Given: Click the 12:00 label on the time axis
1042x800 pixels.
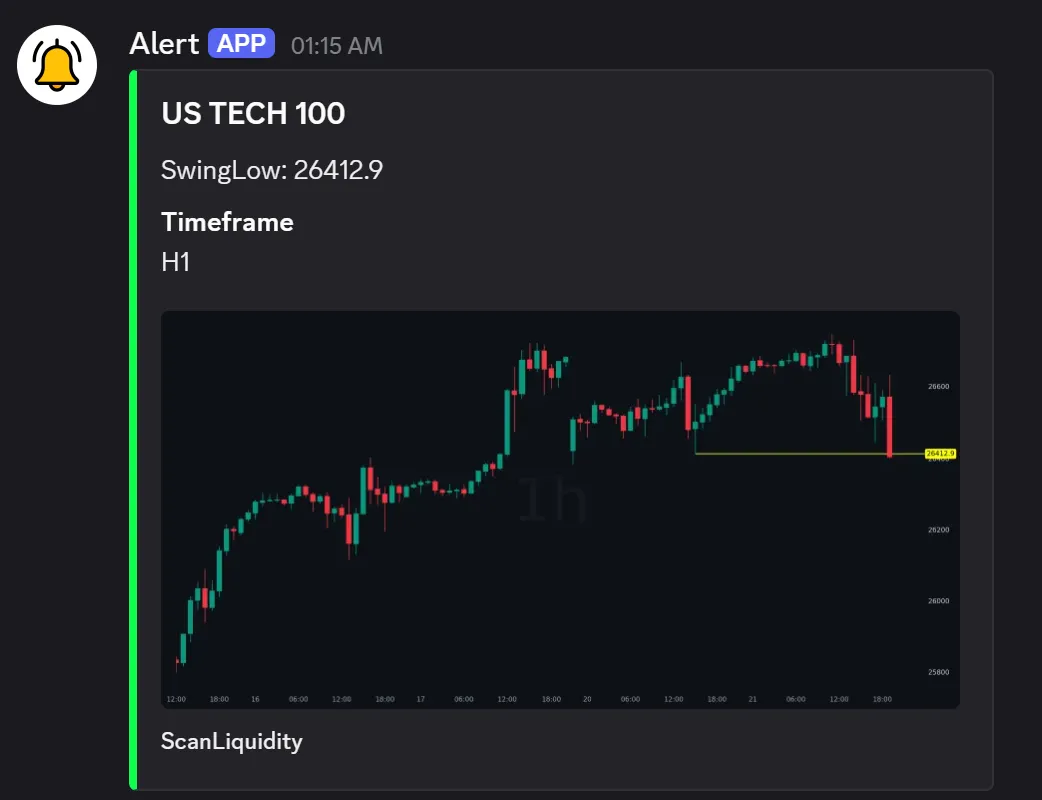Looking at the screenshot, I should point(177,699).
